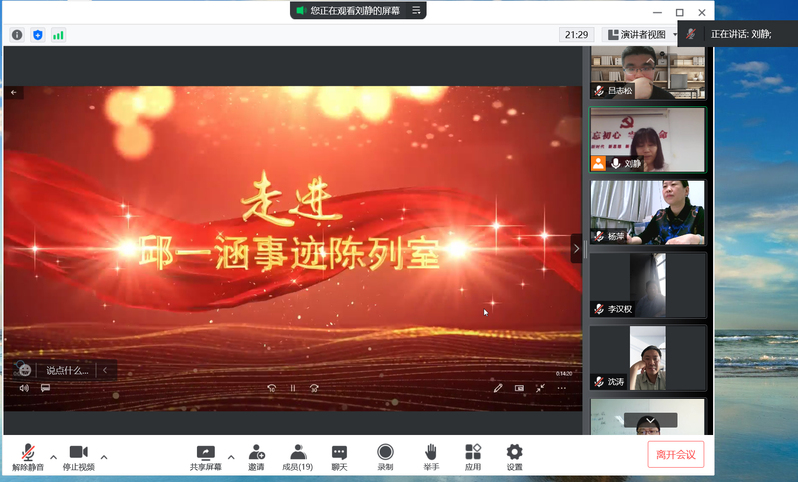Image resolution: width=798 pixels, height=482 pixels.
Task: Open the 应用 apps menu
Action: pyautogui.click(x=473, y=452)
